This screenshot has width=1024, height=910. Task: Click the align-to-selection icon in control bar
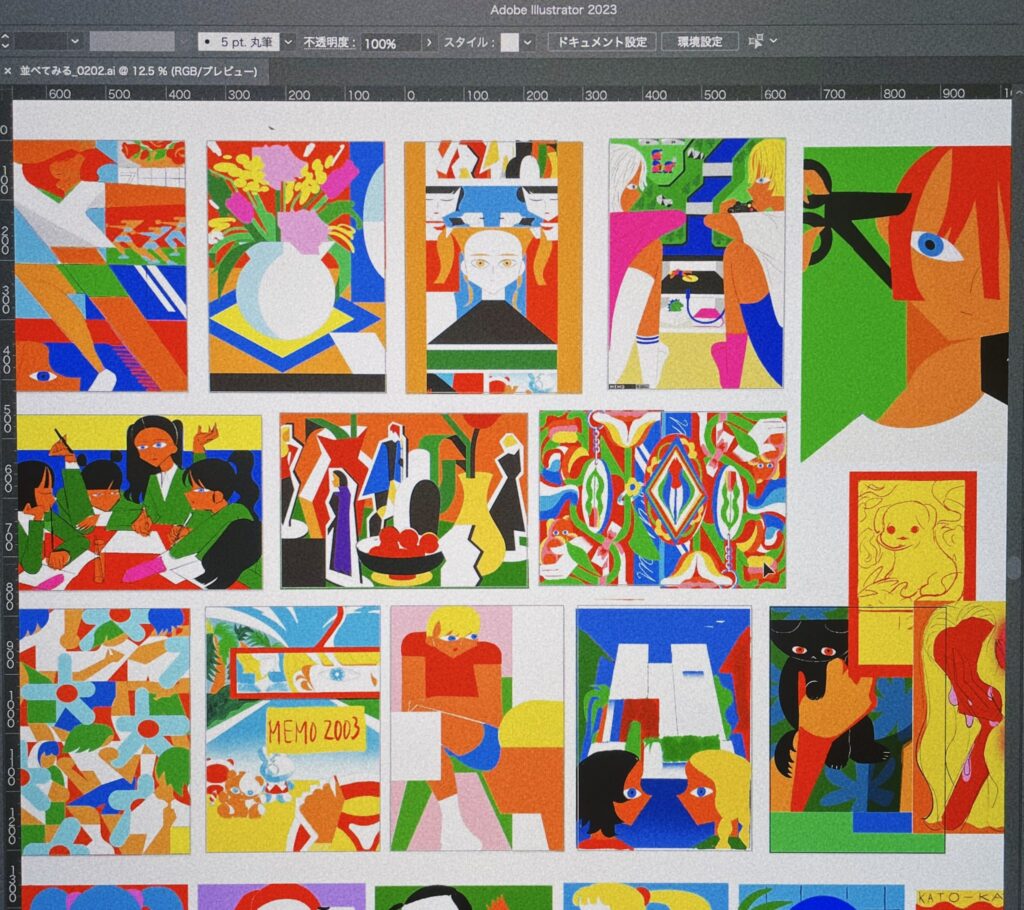(x=755, y=42)
